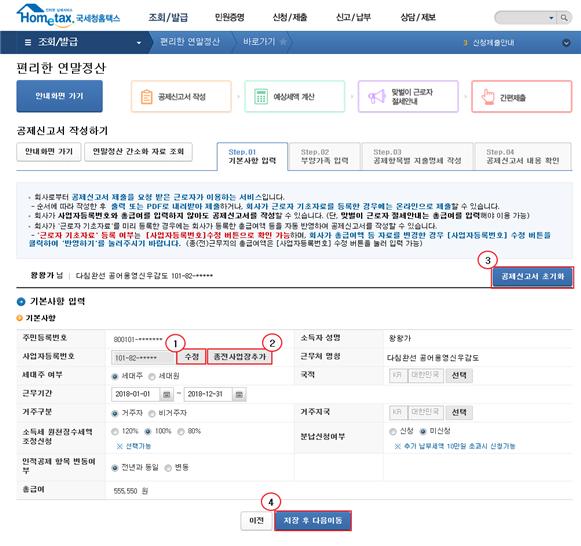Open the 신청/제출 top menu

[x=290, y=17]
